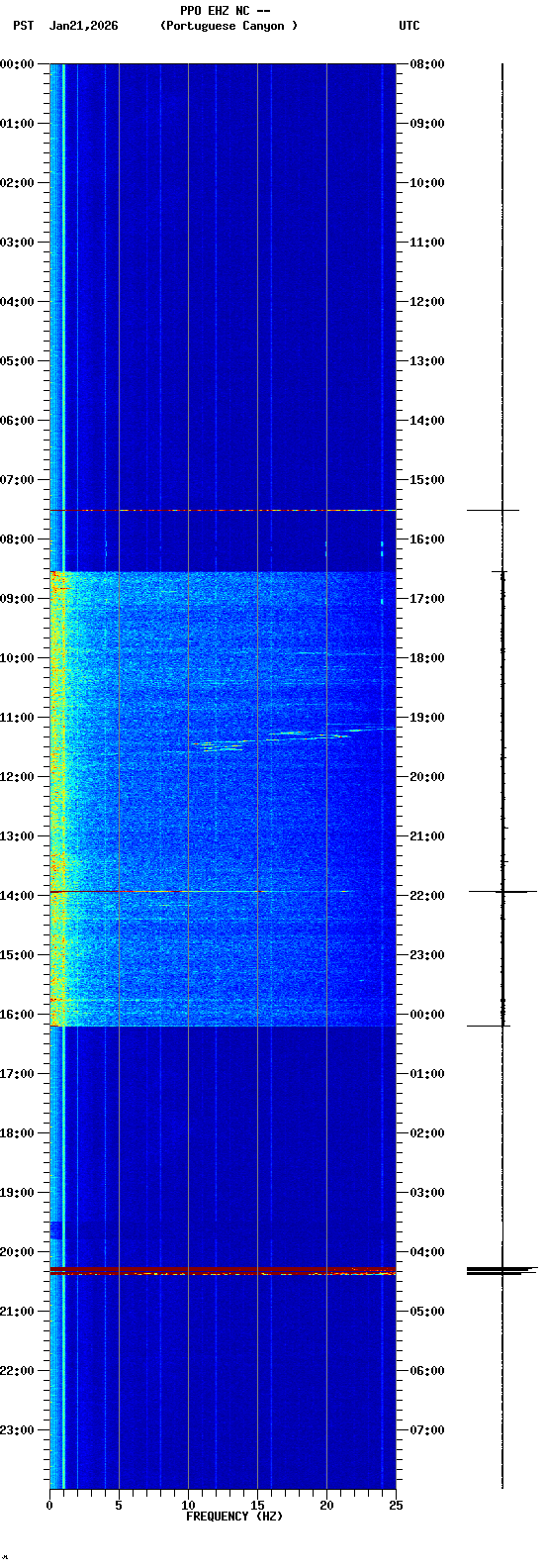This screenshot has height=1568, width=546.
Task: Click the "15" frequency axis tick label
Action: point(257,1506)
